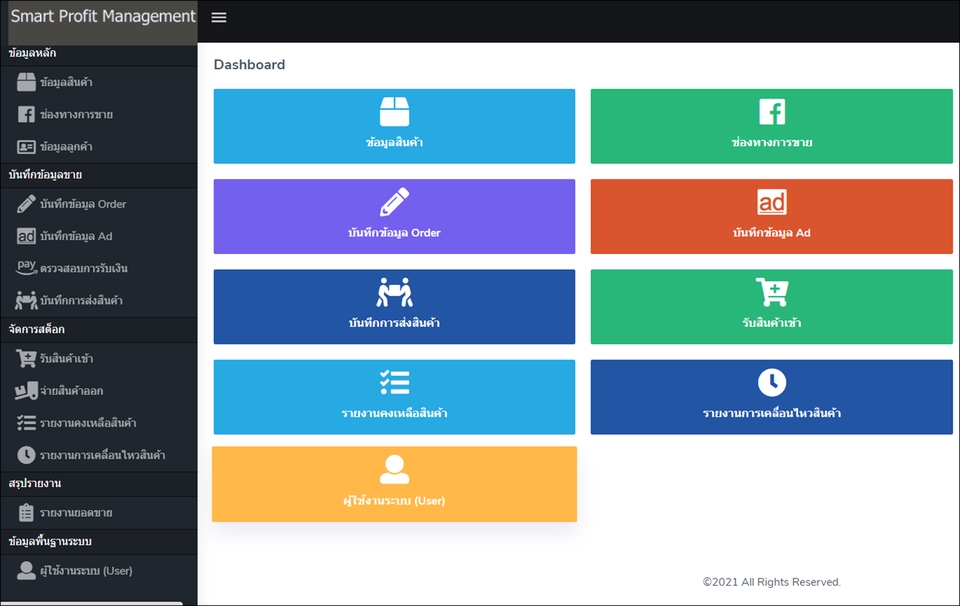The height and width of the screenshot is (606, 960).
Task: Click the สรุปรายงาน section header in sidebar
Action: pos(35,484)
